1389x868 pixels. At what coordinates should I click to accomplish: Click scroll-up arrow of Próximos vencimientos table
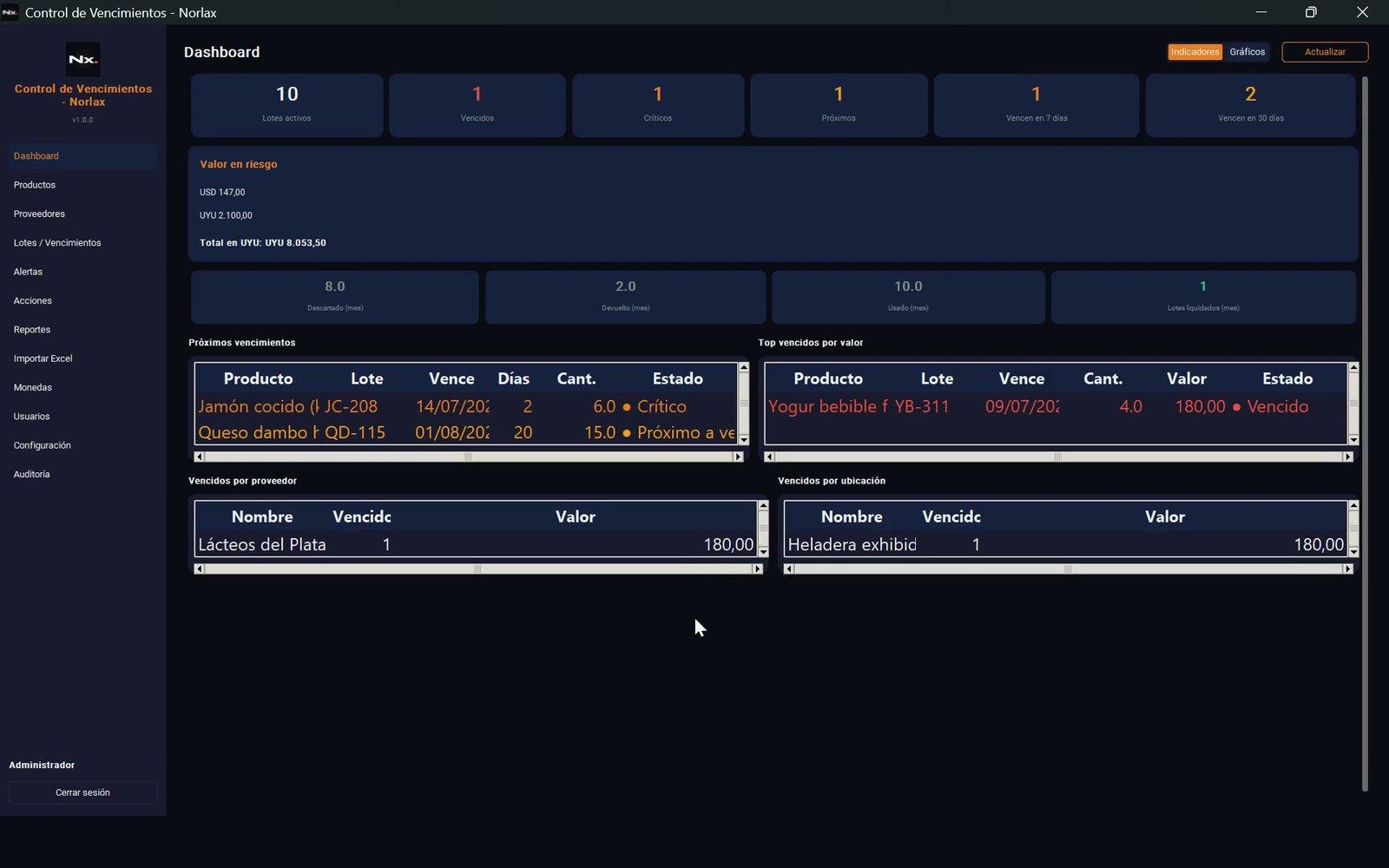click(744, 368)
